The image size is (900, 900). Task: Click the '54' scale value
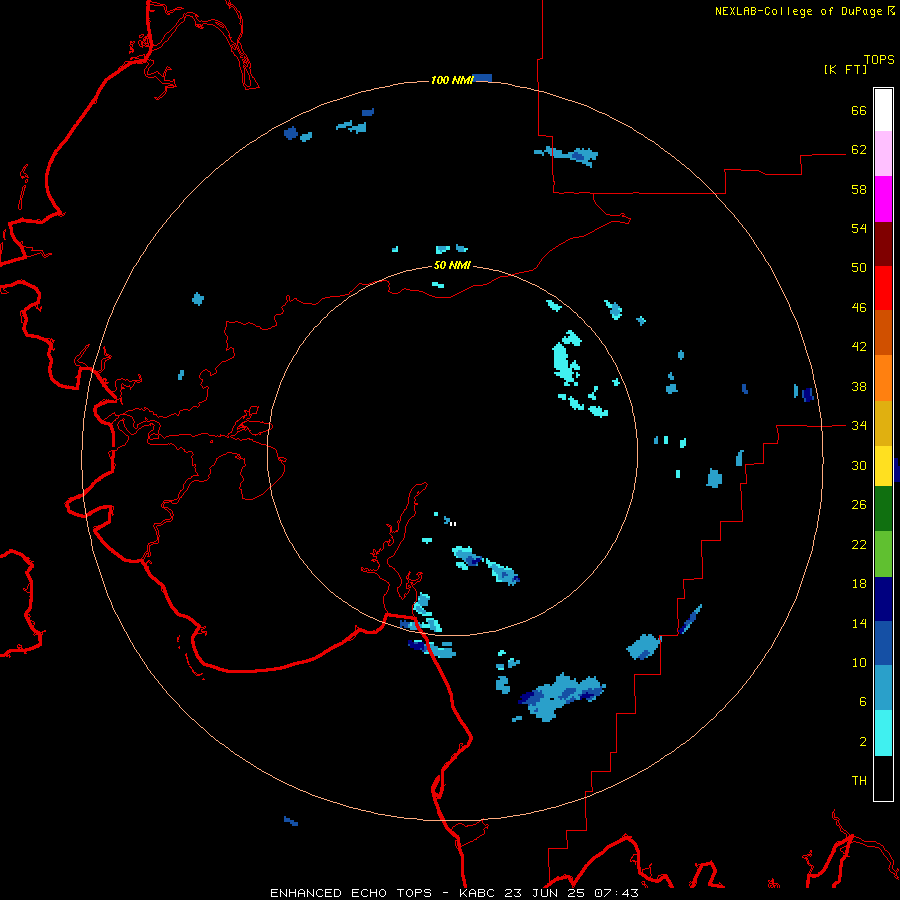tap(859, 228)
